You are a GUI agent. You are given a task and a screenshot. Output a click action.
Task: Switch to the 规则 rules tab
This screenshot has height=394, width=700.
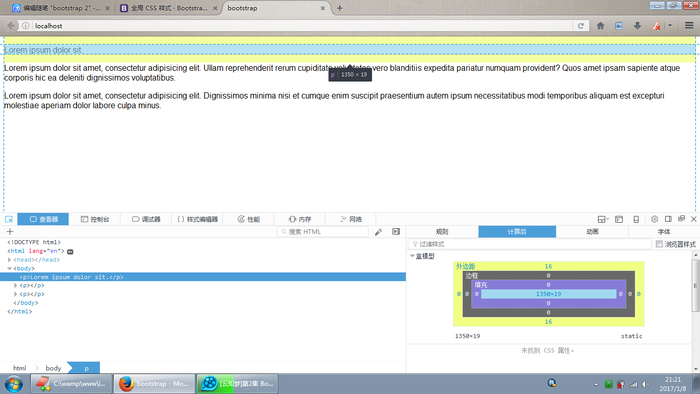point(442,232)
